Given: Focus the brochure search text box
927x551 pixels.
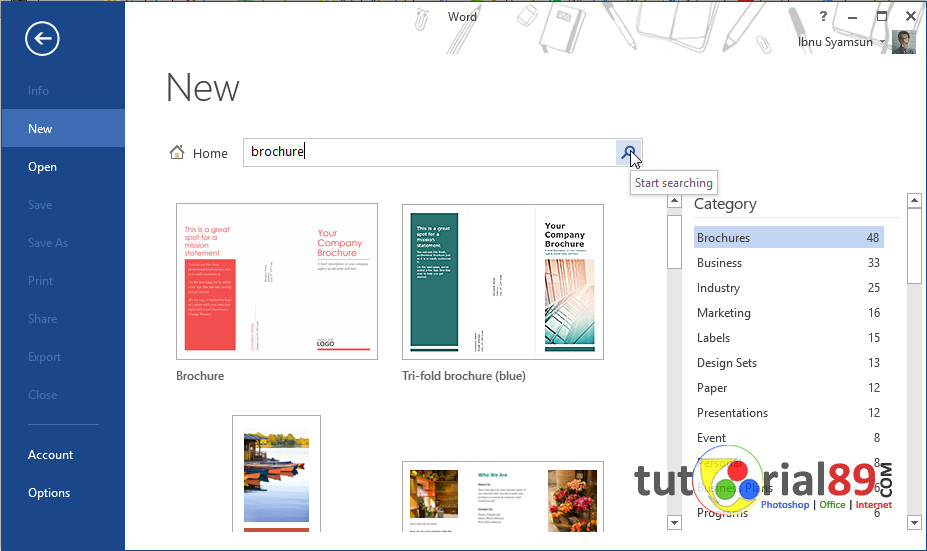Looking at the screenshot, I should click(430, 153).
